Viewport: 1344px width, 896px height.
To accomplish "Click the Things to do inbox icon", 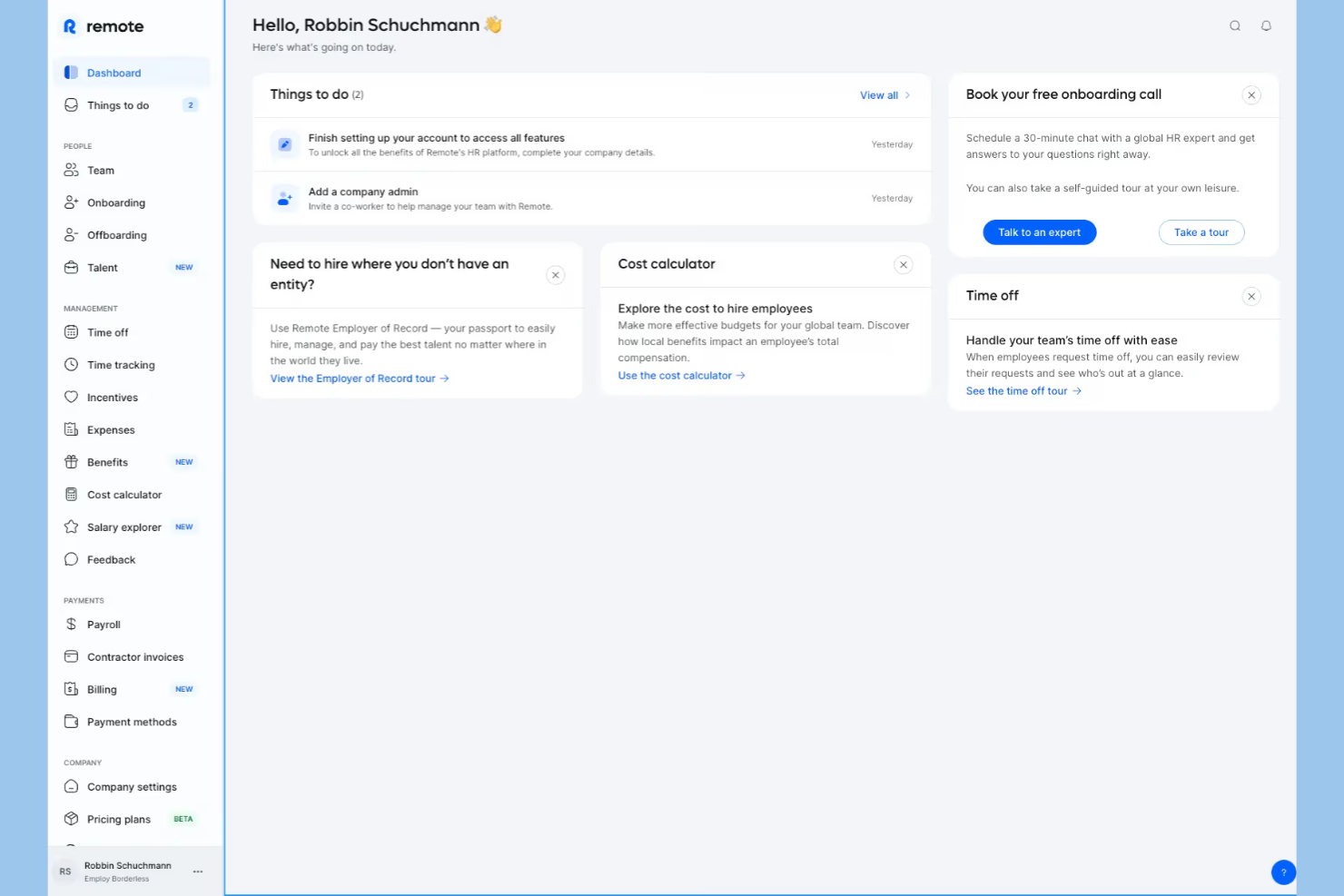I will coord(71,105).
